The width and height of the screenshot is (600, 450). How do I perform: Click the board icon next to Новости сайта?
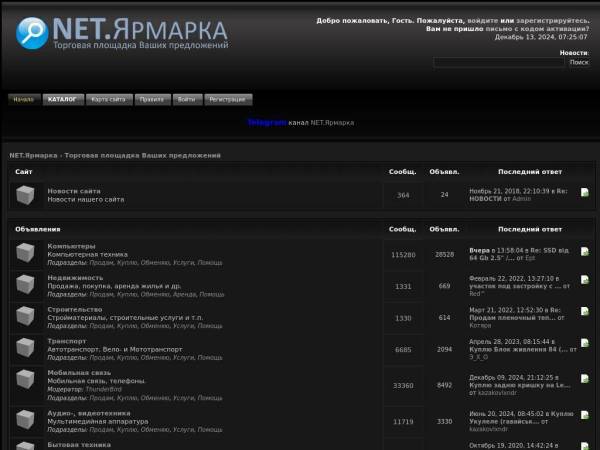(x=26, y=195)
